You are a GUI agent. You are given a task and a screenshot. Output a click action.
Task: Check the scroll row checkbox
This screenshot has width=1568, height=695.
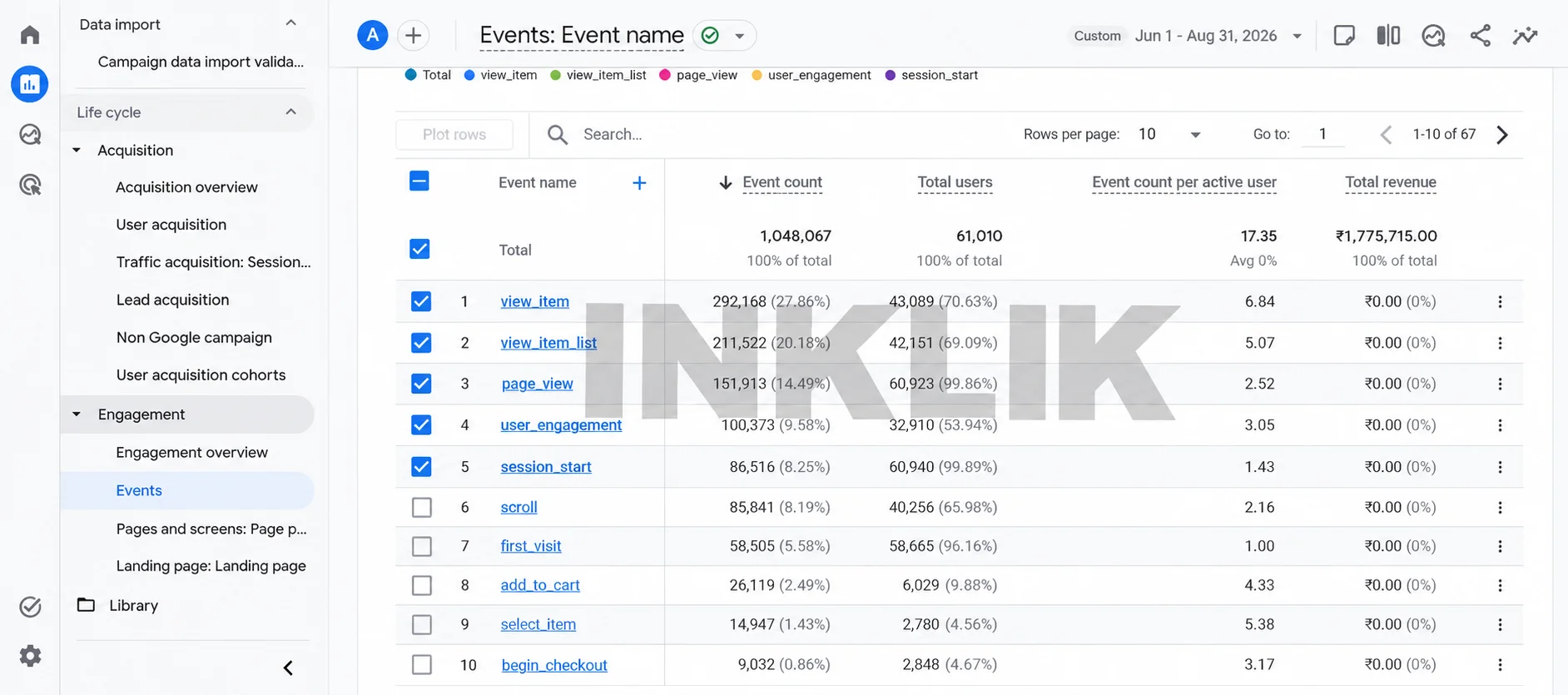pyautogui.click(x=422, y=507)
